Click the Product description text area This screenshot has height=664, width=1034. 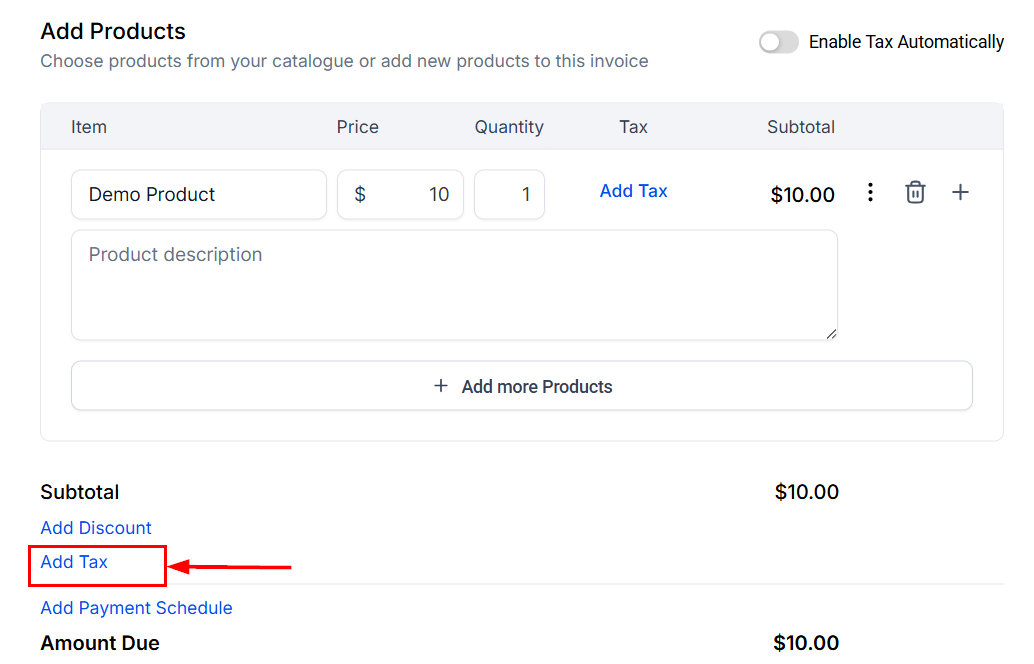(x=454, y=285)
